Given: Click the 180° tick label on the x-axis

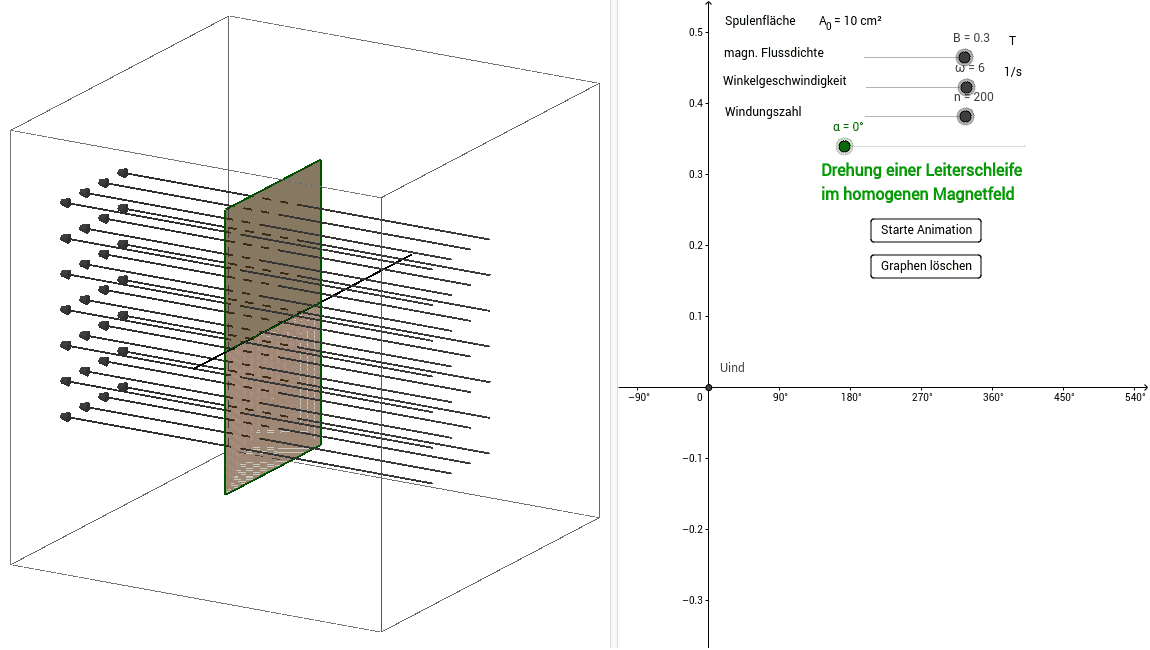Looking at the screenshot, I should tap(851, 397).
